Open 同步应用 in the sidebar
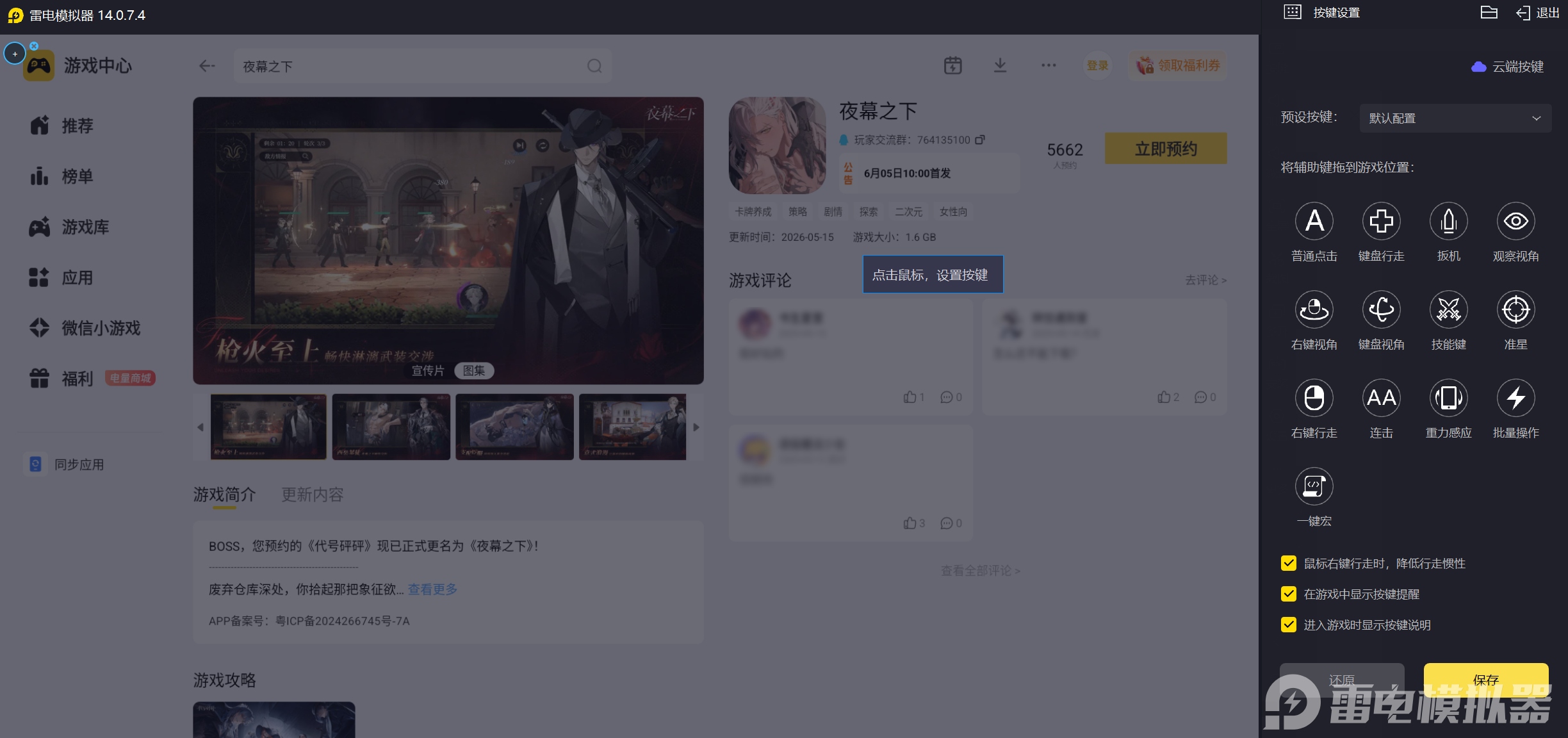This screenshot has height=738, width=1568. point(65,464)
